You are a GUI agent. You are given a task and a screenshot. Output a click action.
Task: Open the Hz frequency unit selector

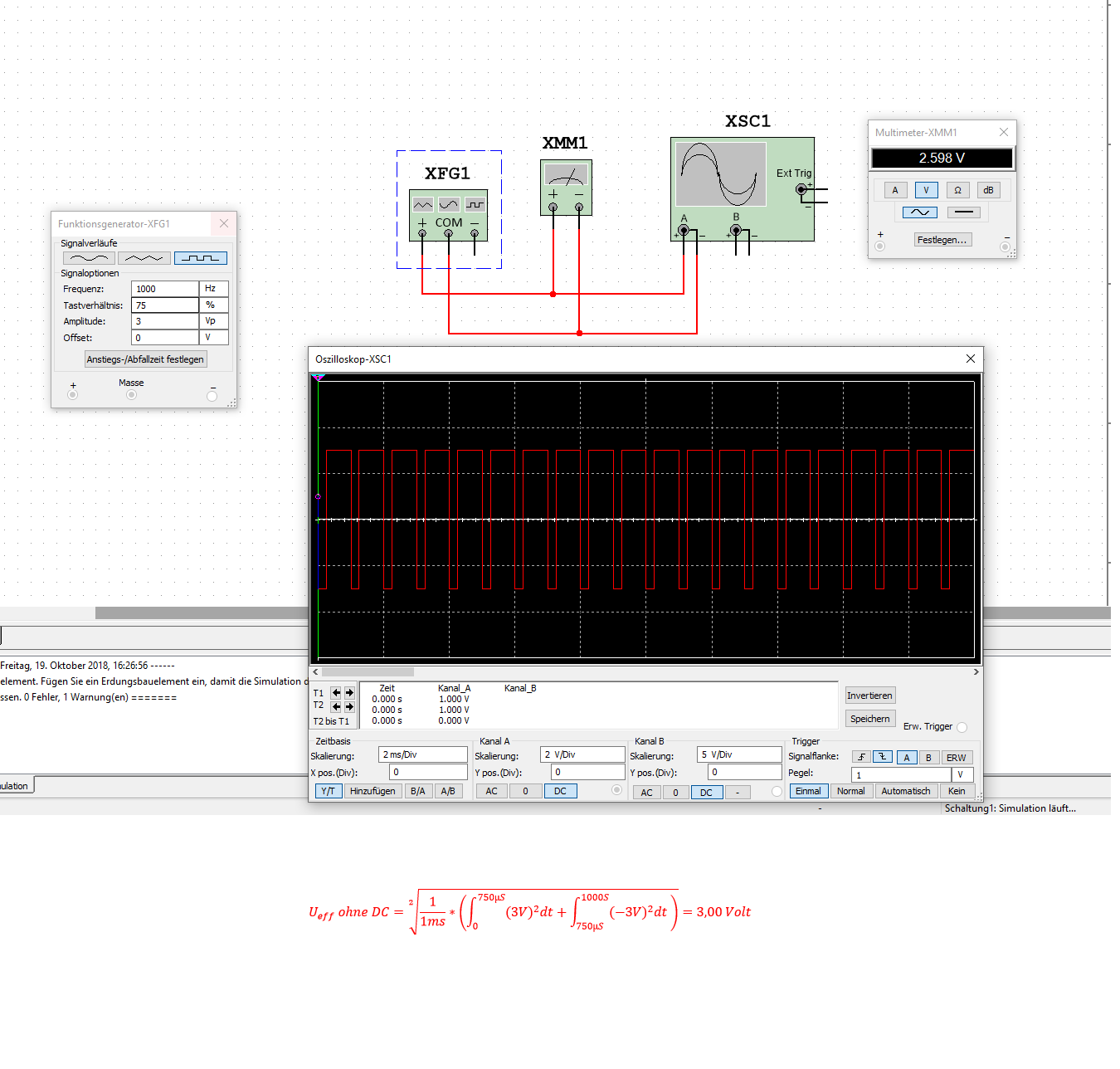(x=214, y=289)
